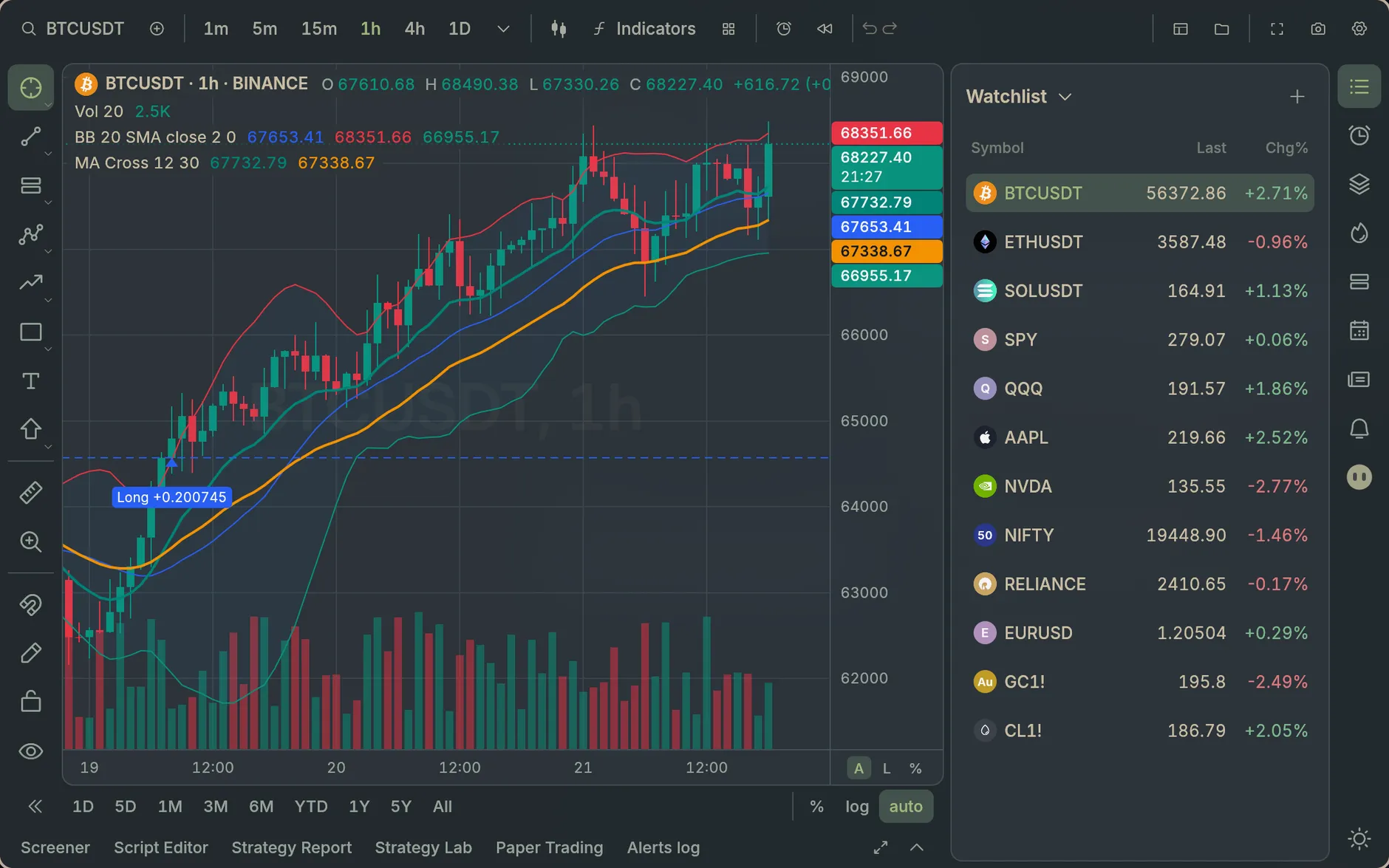
Task: Set date range to YTD
Action: click(311, 807)
